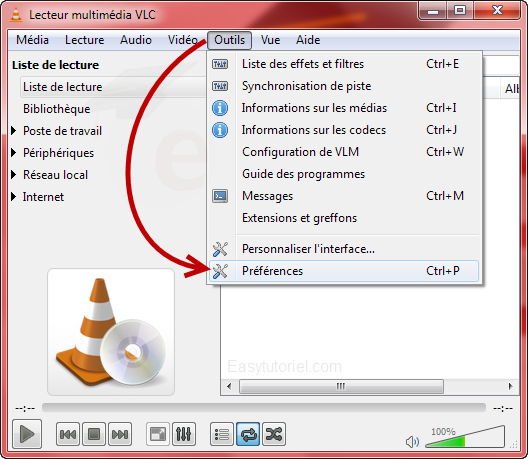528x459 pixels.
Task: Open extended settings equalizer button
Action: point(184,434)
